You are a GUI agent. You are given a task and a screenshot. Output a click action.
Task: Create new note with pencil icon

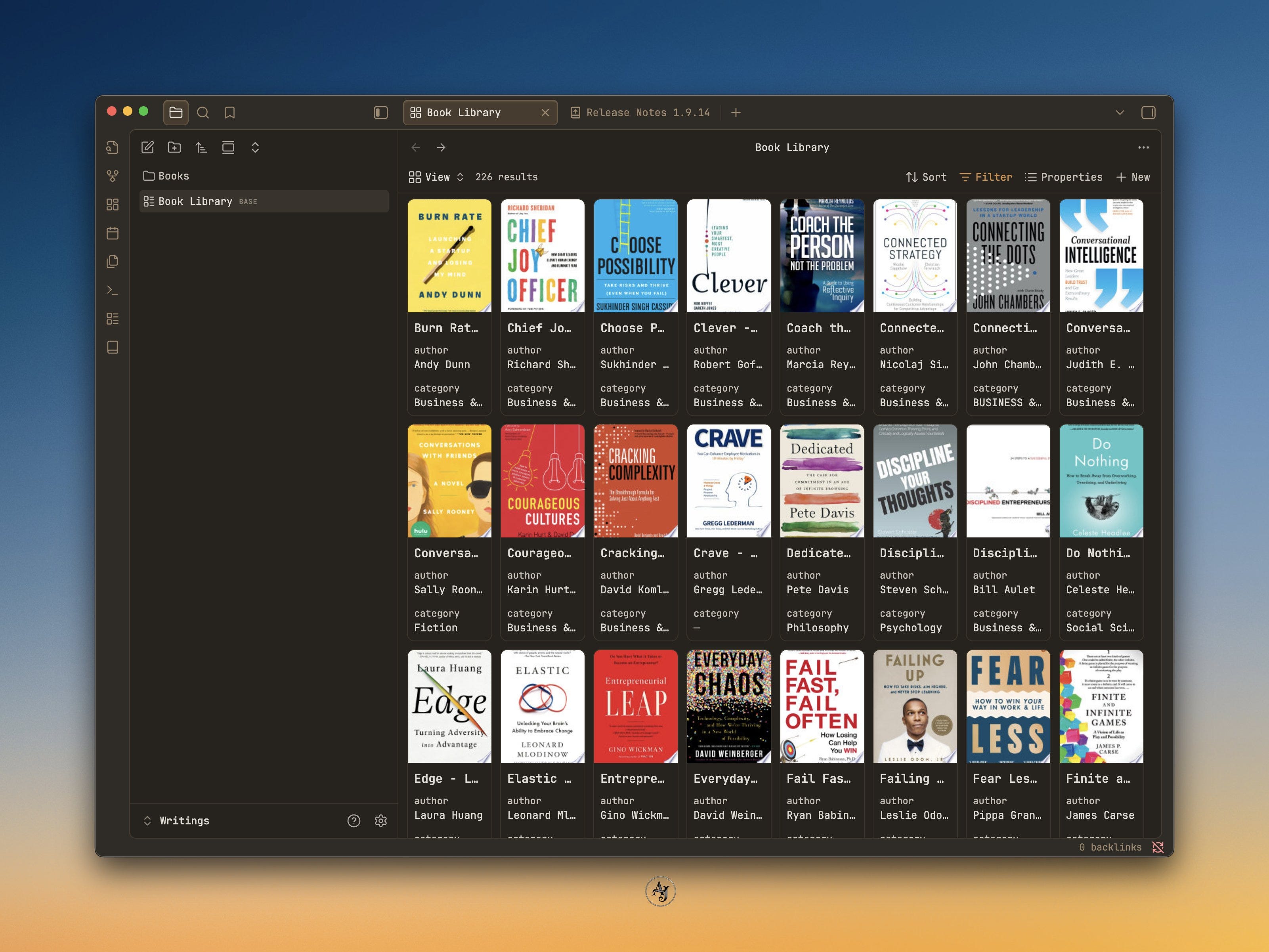(147, 147)
